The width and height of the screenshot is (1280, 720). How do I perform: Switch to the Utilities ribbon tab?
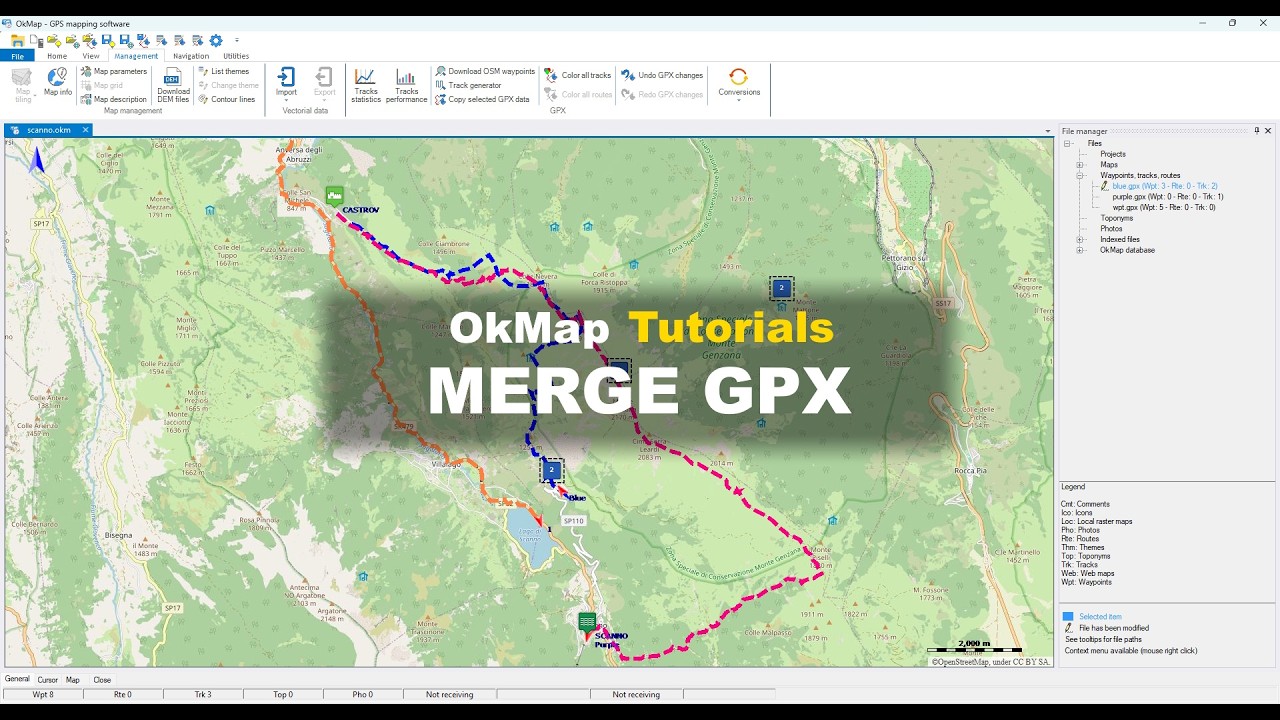coord(236,56)
